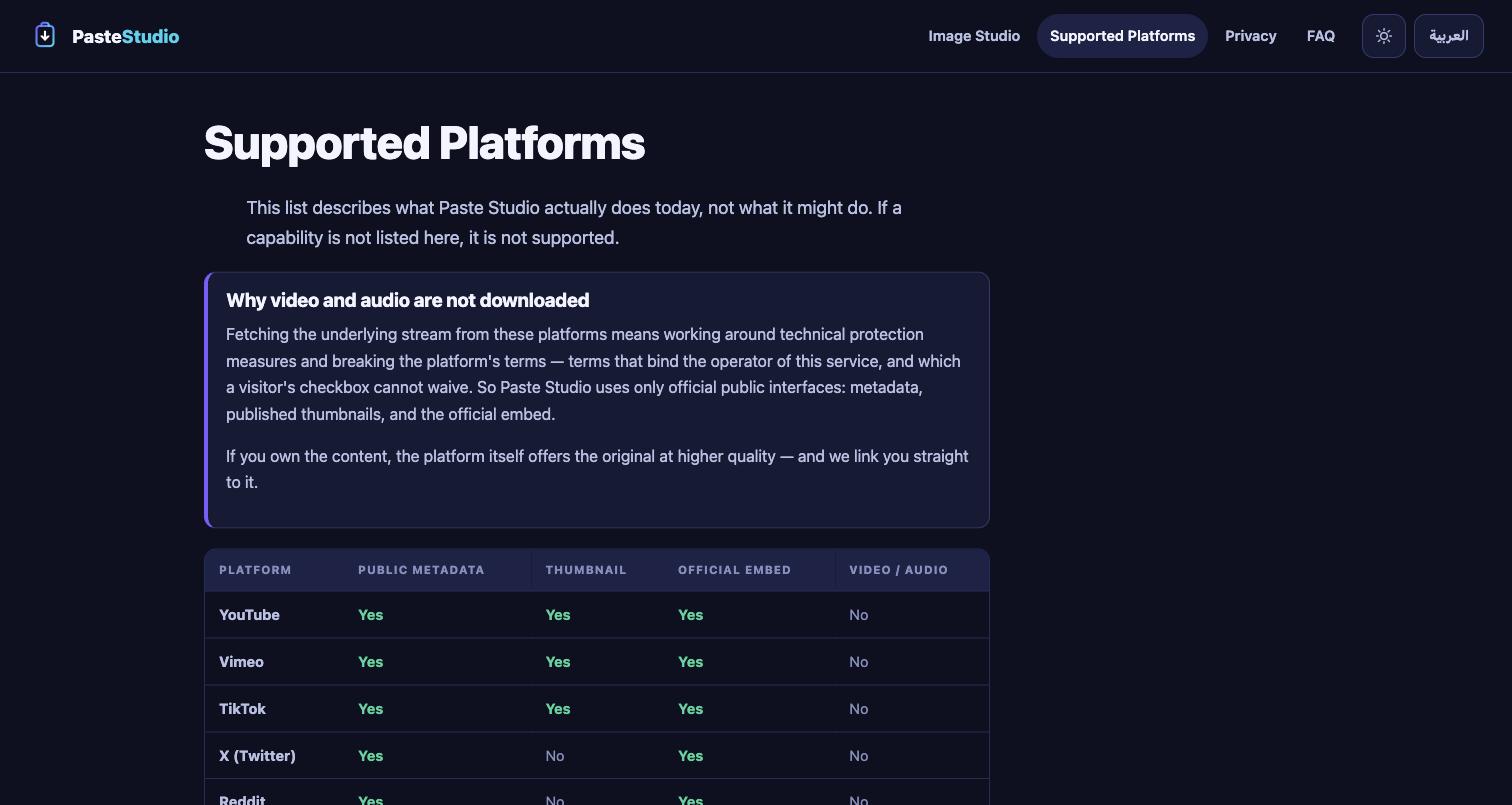The width and height of the screenshot is (1512, 805).
Task: Click the 'Why video and audio are not downloaded' heading
Action: pos(407,300)
